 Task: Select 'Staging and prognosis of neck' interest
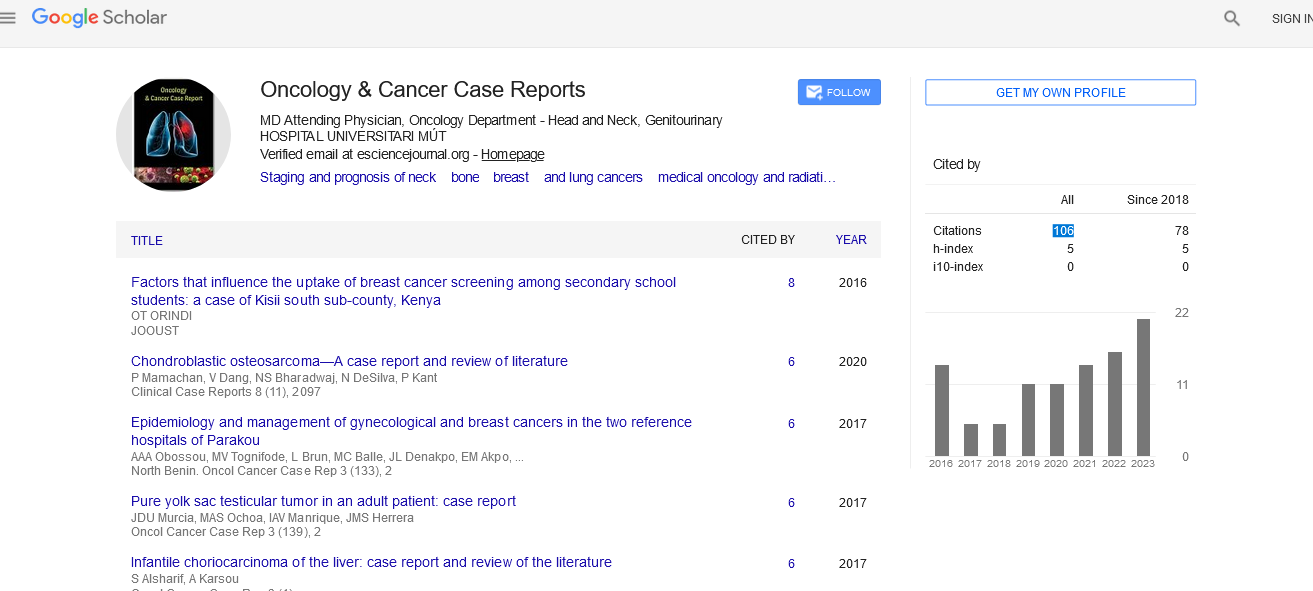pyautogui.click(x=348, y=177)
